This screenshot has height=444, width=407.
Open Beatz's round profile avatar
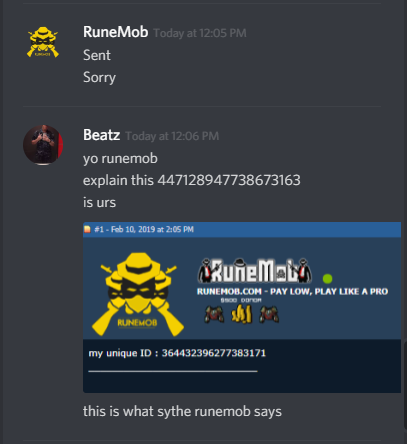(43, 145)
